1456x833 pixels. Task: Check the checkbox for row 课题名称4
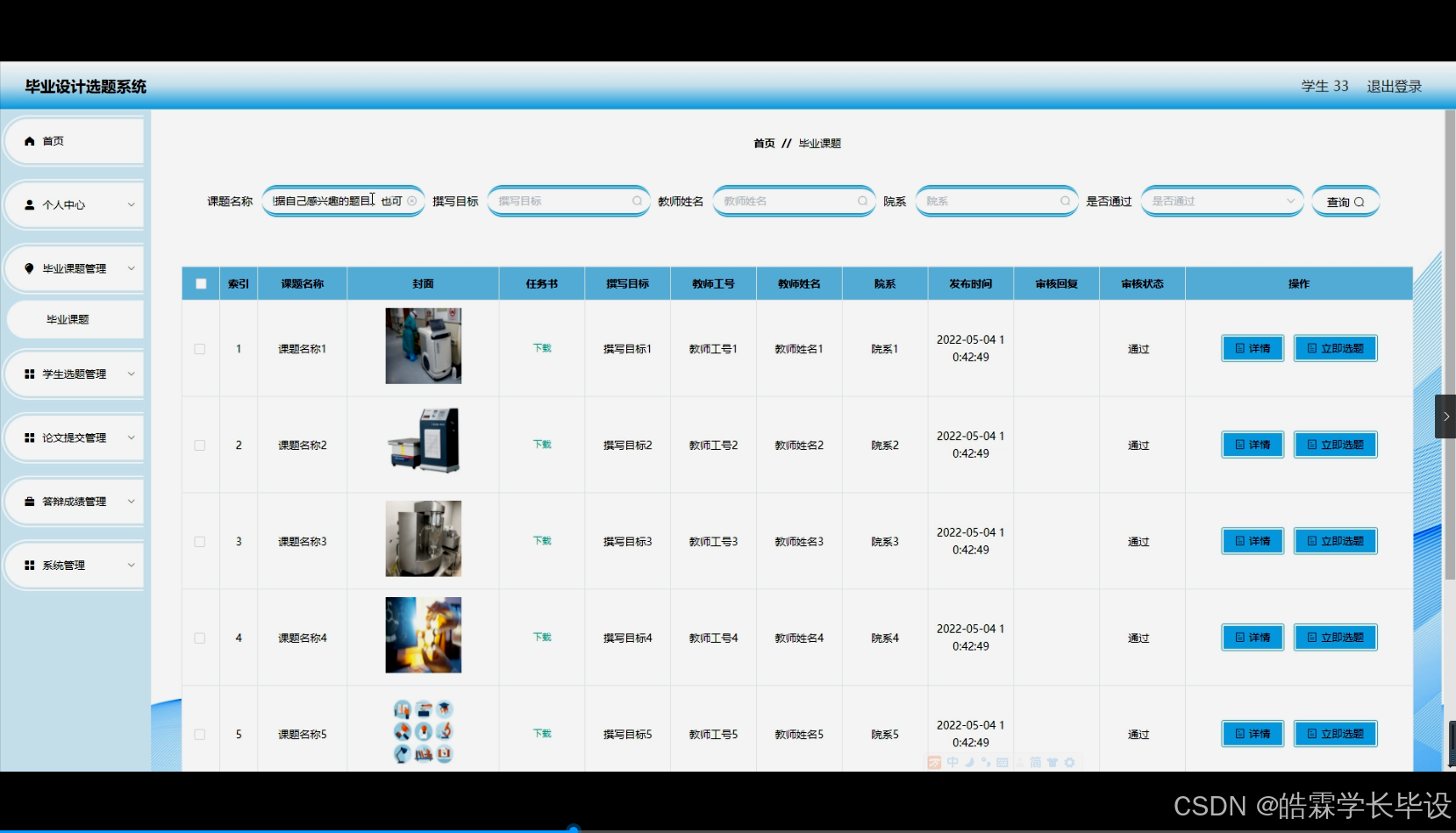pyautogui.click(x=200, y=638)
